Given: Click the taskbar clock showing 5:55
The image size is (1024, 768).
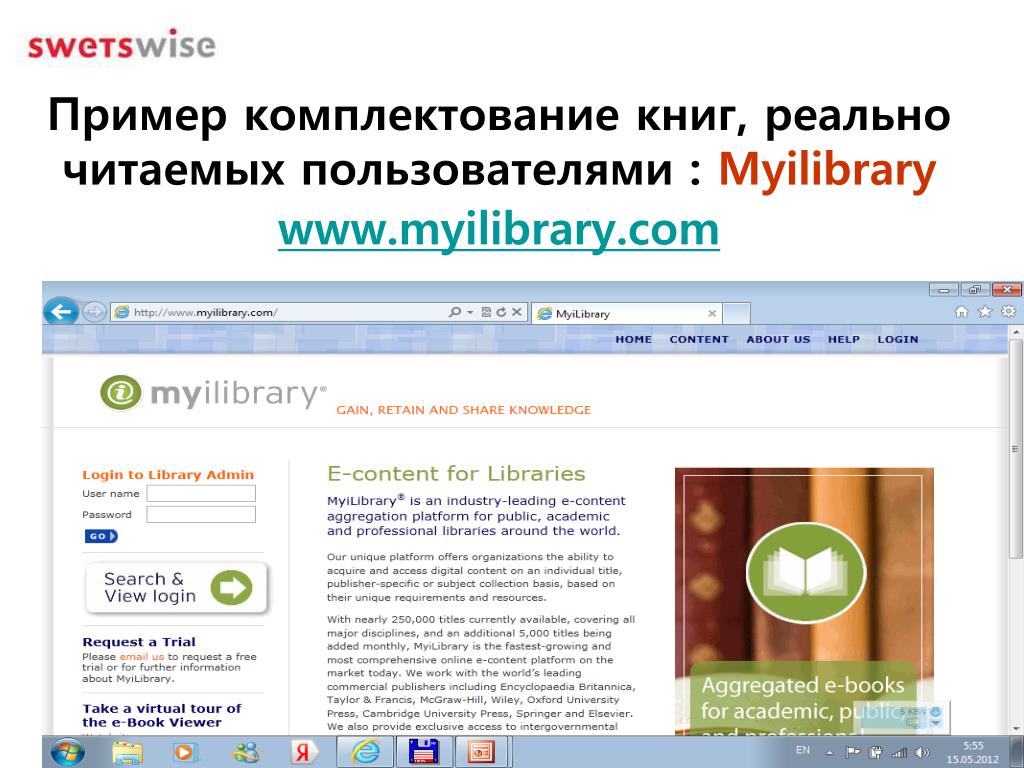Looking at the screenshot, I should [973, 752].
